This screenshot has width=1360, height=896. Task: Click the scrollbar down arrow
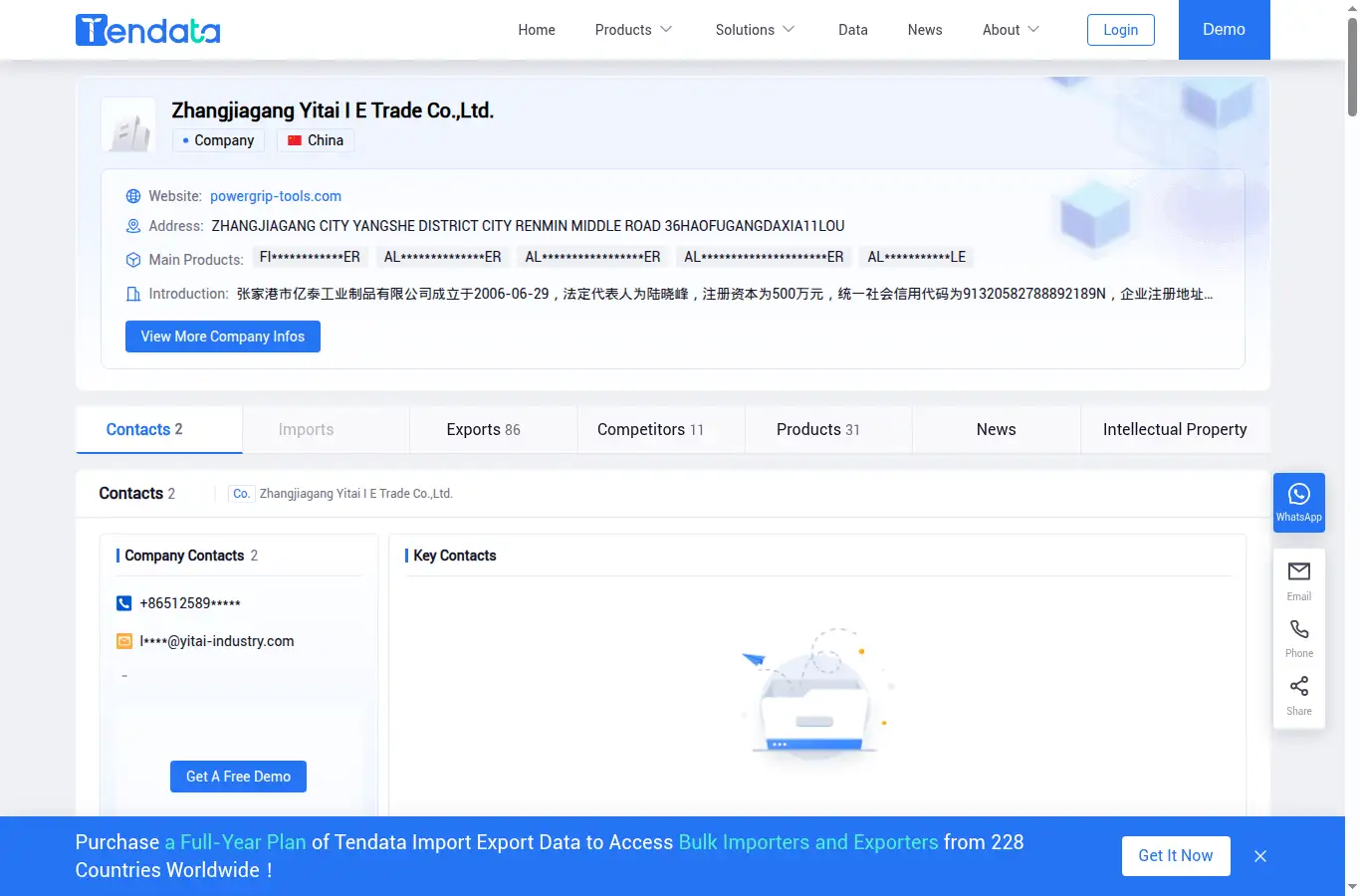click(1352, 886)
